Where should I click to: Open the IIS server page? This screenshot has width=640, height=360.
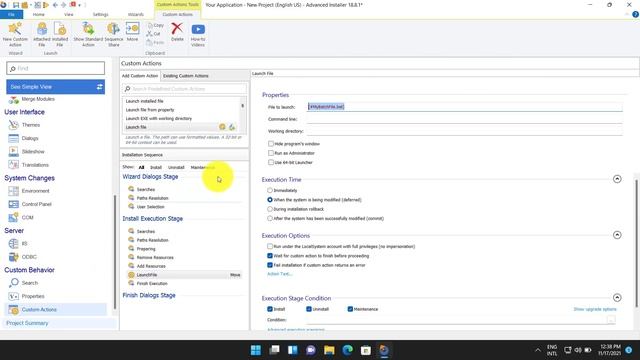point(24,244)
